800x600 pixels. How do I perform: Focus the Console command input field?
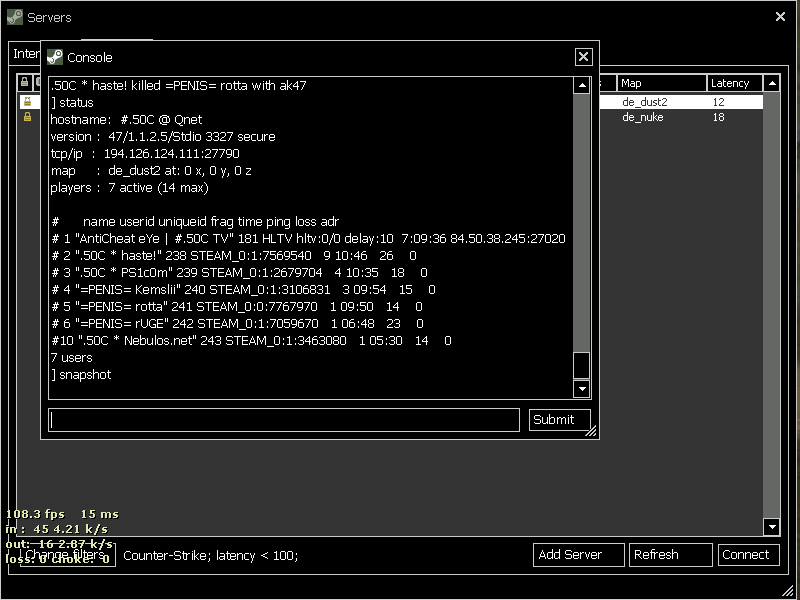(284, 420)
